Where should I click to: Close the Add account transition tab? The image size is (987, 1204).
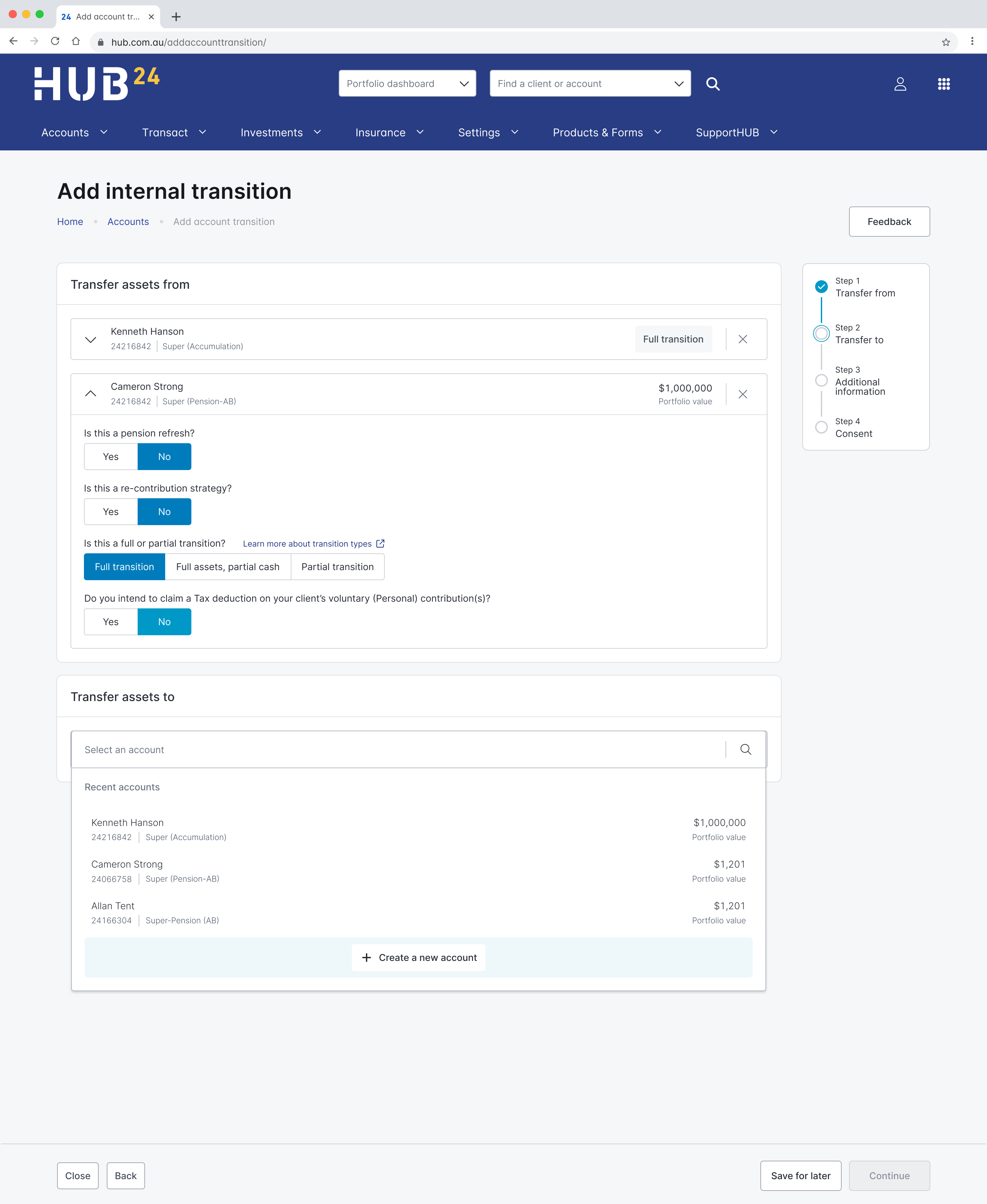pyautogui.click(x=151, y=17)
